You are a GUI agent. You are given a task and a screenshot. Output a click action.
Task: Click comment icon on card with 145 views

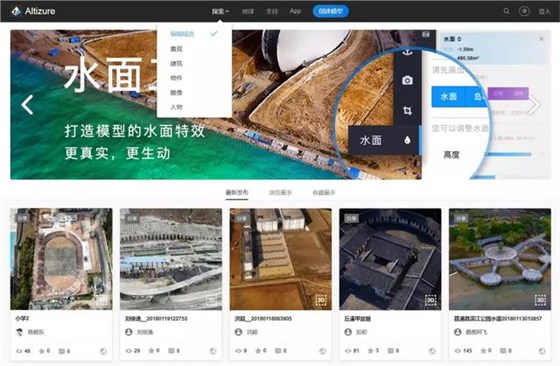click(503, 351)
